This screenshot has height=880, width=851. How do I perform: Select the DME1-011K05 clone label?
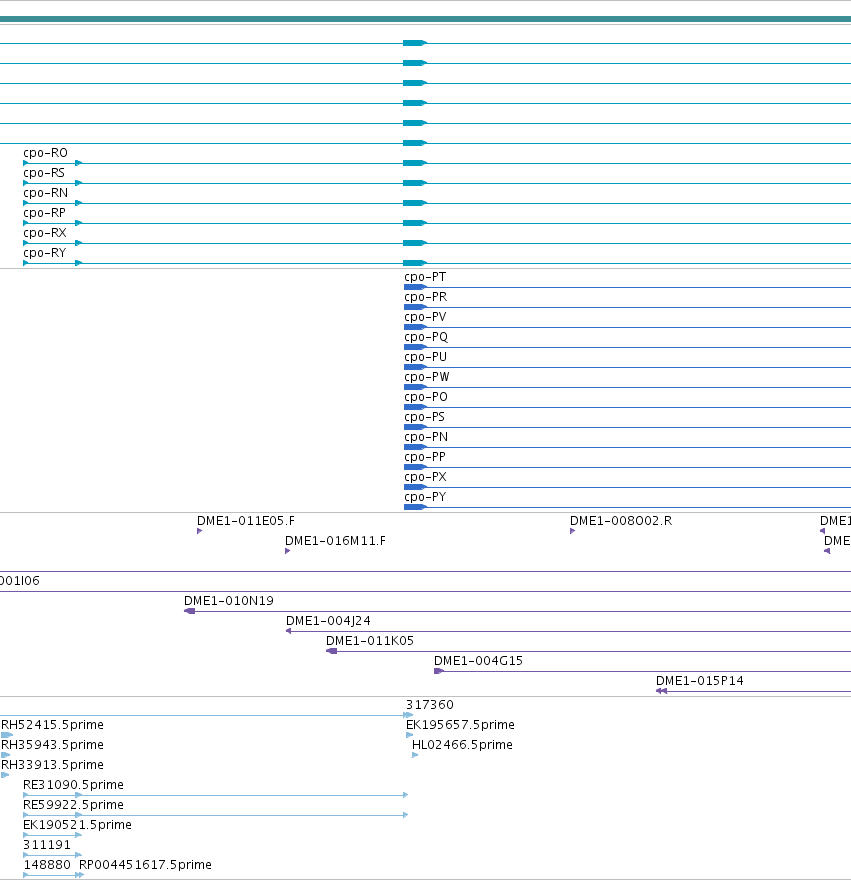coord(370,641)
